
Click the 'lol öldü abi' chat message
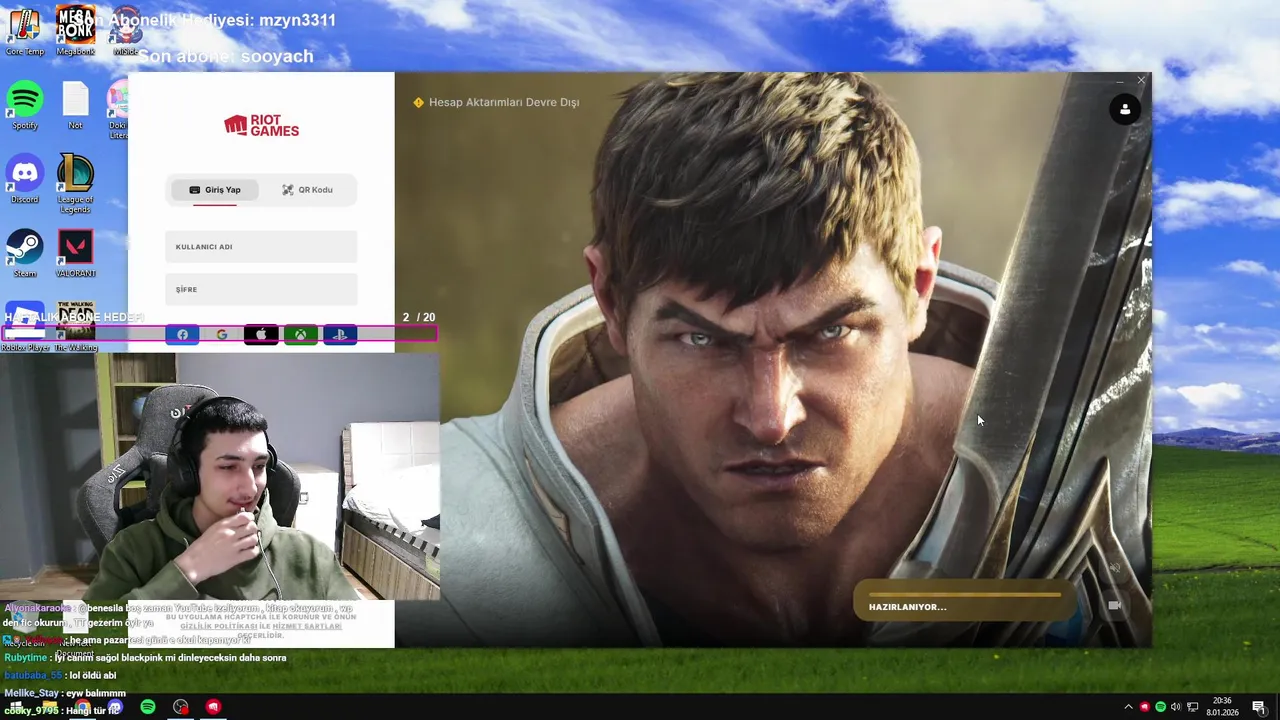click(61, 676)
